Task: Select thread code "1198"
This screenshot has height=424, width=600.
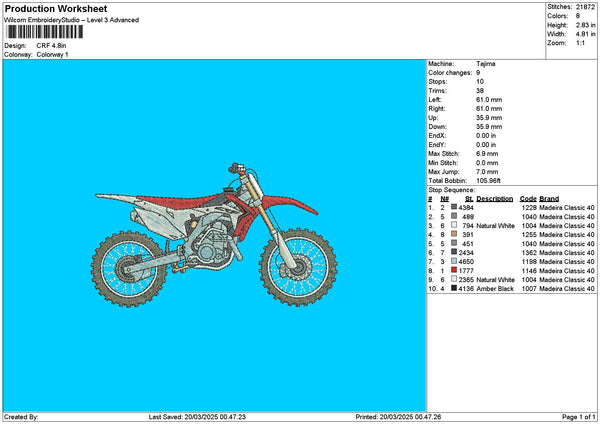Action: (529, 262)
